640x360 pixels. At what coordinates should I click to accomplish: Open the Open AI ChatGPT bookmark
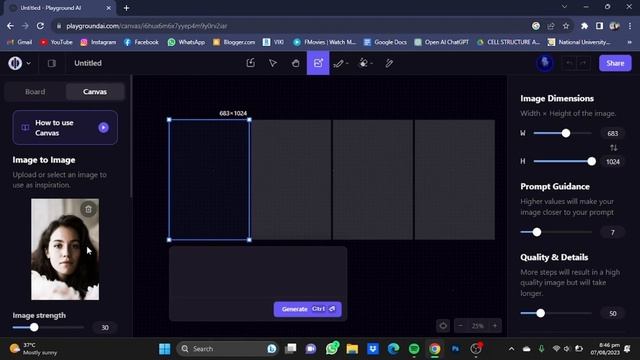click(x=441, y=42)
